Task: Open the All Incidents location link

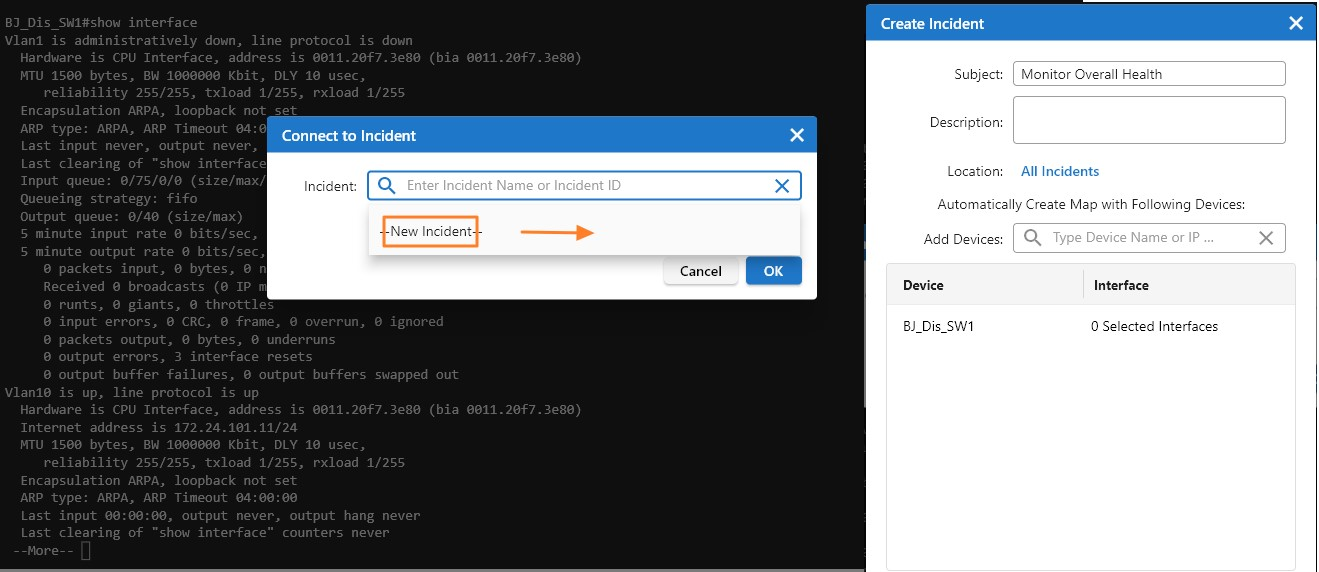Action: tap(1060, 172)
